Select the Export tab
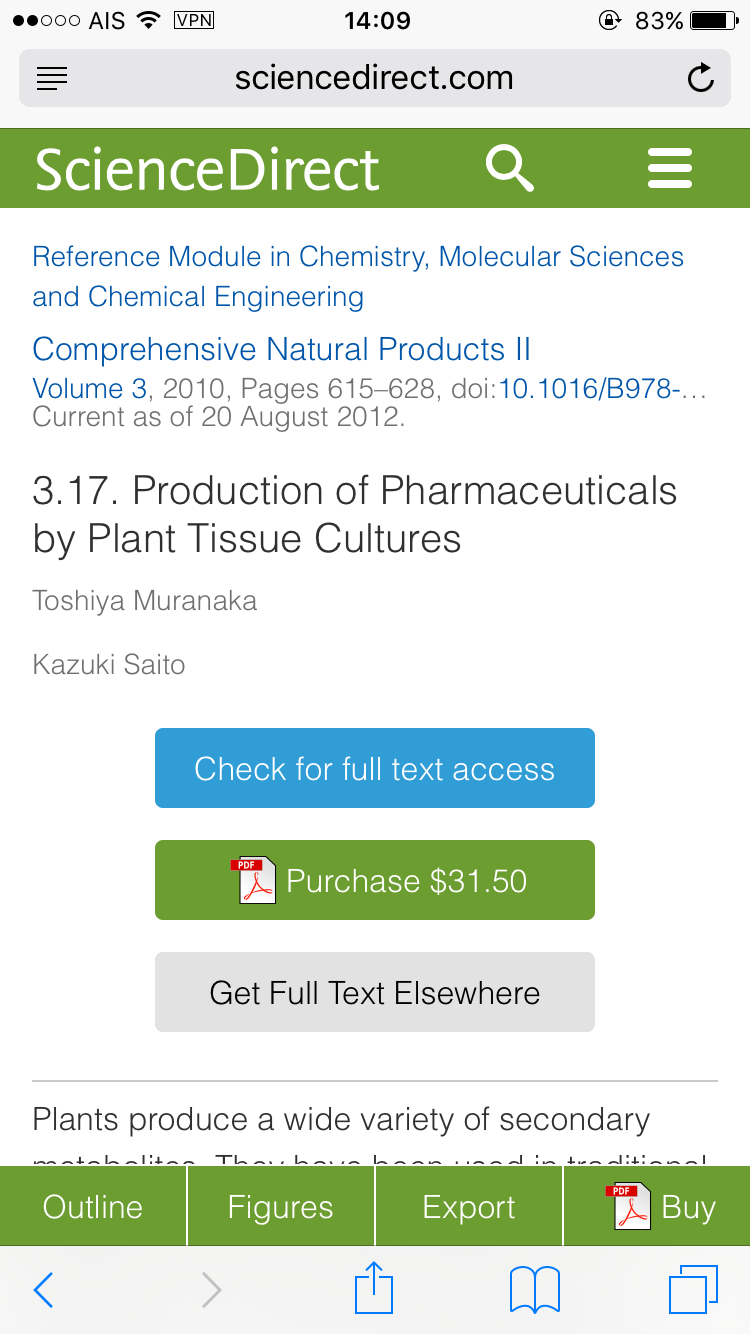 (x=468, y=1207)
